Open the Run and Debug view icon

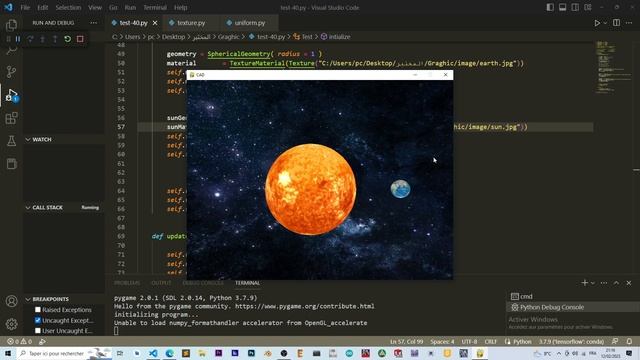pos(11,95)
